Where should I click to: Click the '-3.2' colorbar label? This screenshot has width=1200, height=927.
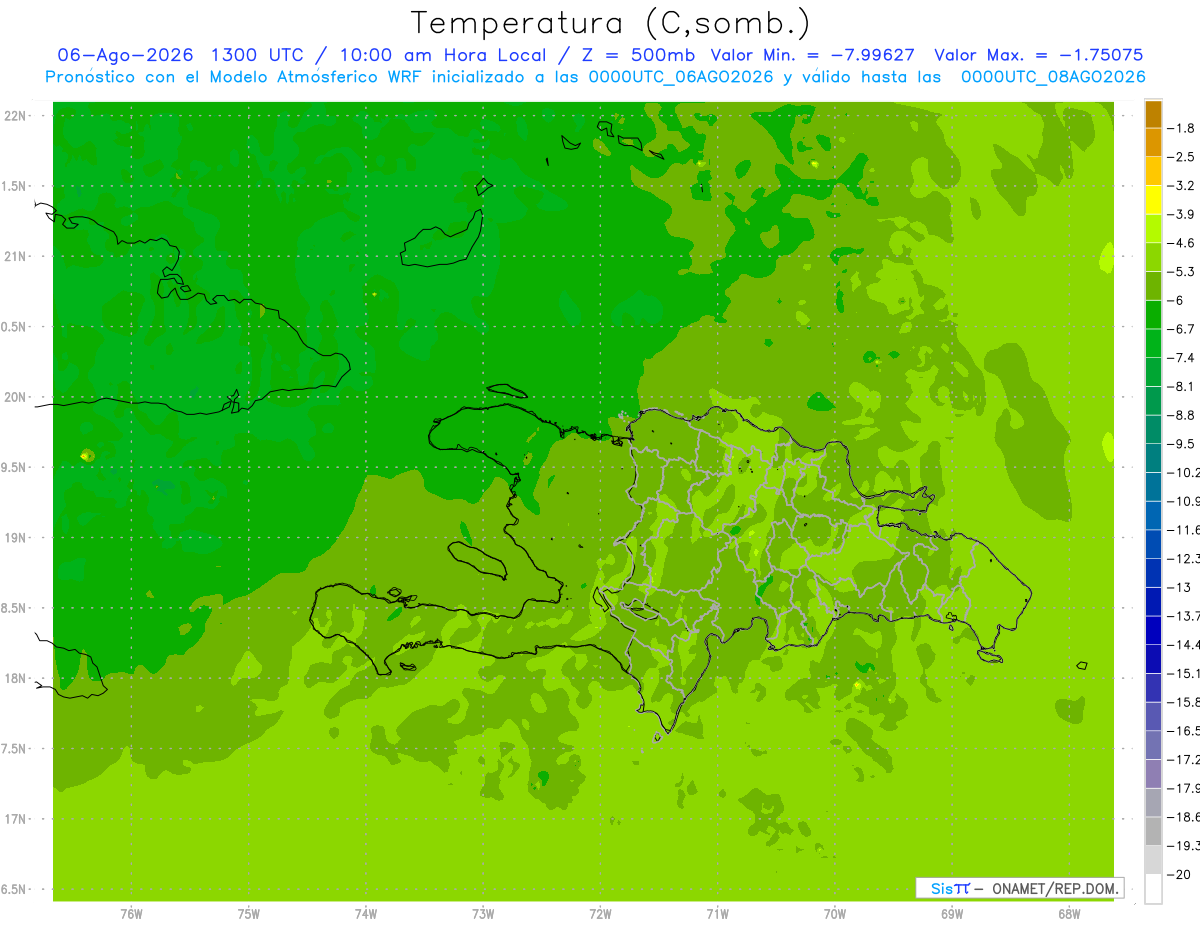point(1182,186)
